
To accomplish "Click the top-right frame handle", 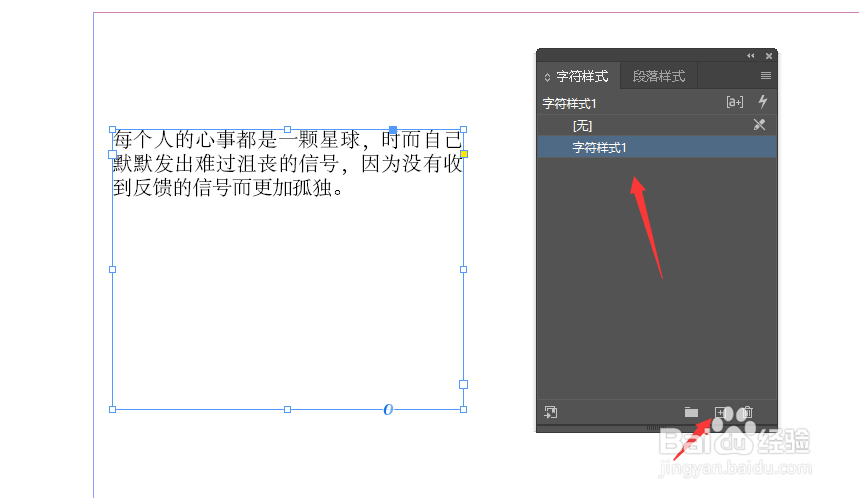I will coord(463,130).
